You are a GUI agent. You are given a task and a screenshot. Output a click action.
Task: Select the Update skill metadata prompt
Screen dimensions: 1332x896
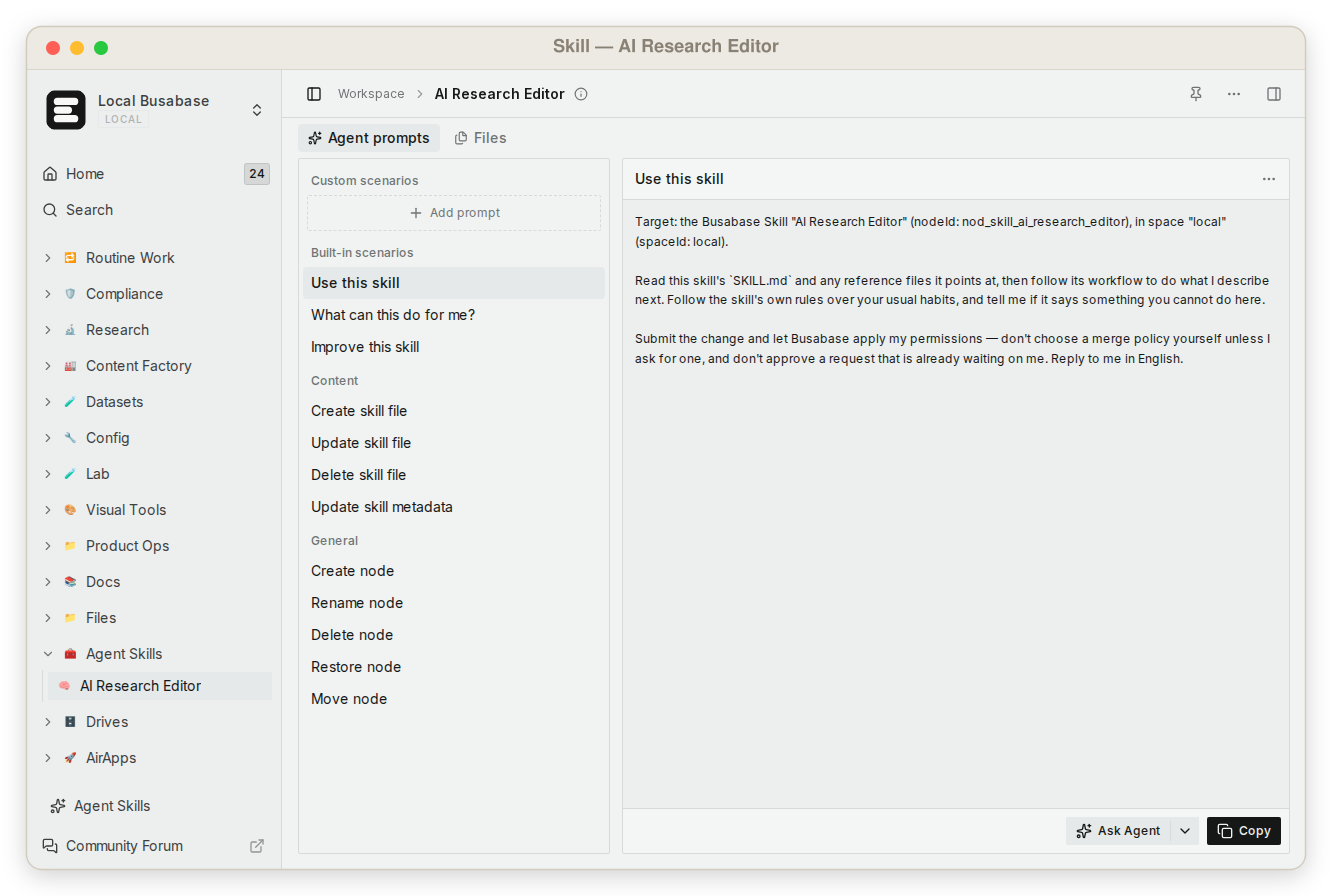click(454, 507)
